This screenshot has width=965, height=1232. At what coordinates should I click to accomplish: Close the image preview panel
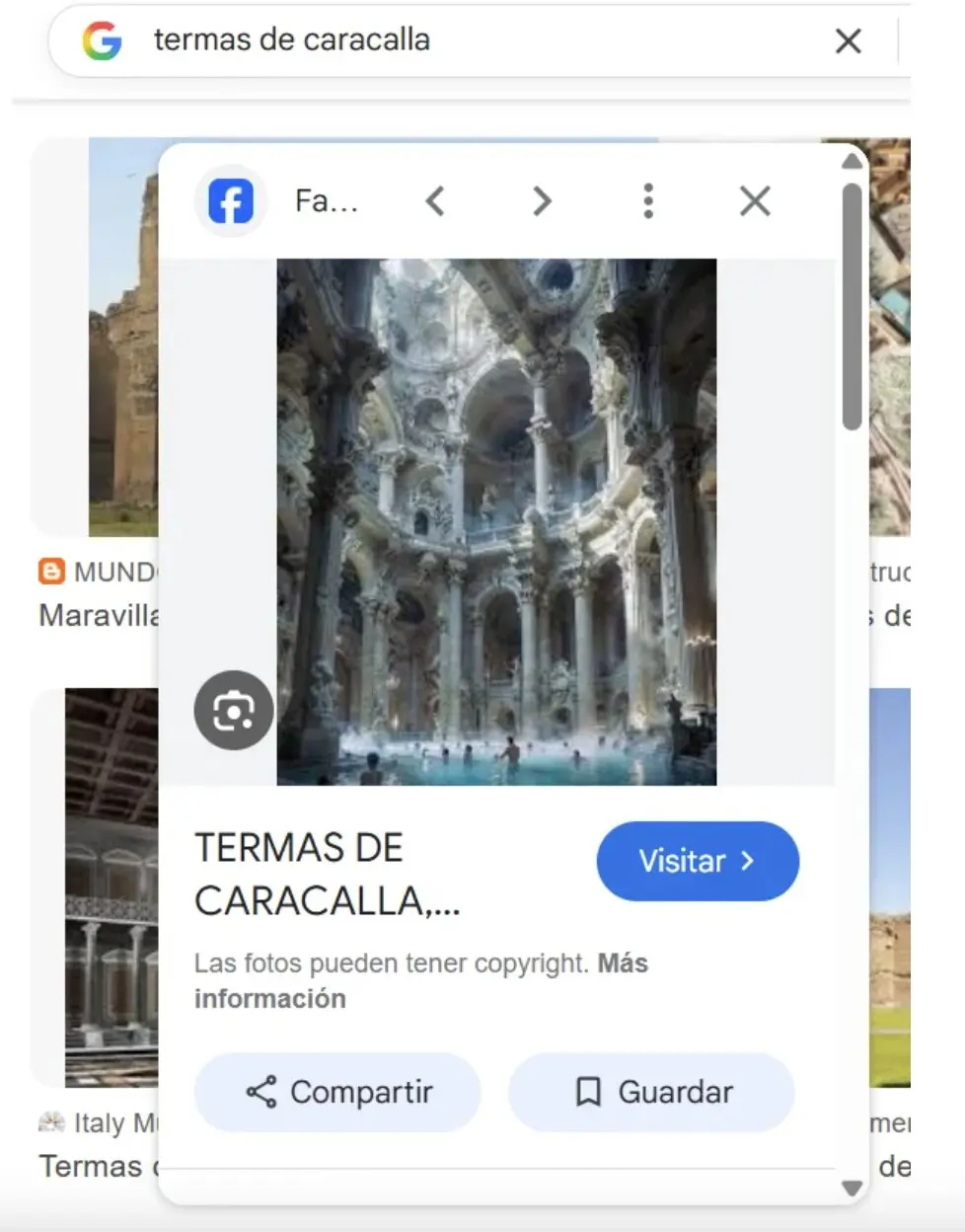click(755, 201)
